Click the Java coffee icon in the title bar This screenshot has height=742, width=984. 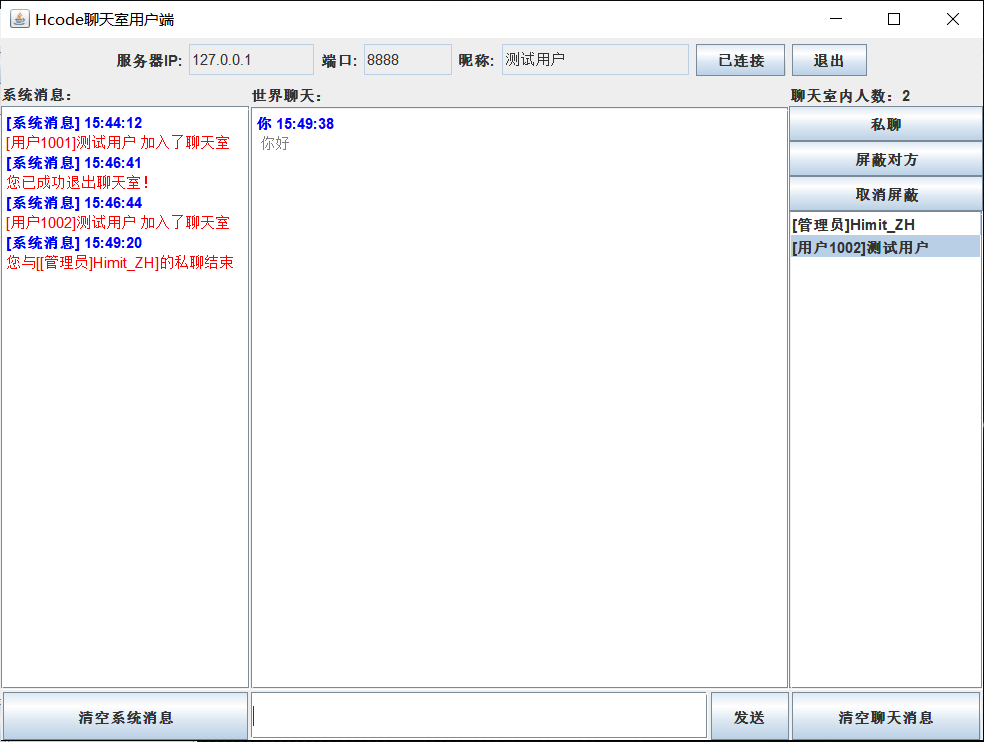(x=19, y=18)
